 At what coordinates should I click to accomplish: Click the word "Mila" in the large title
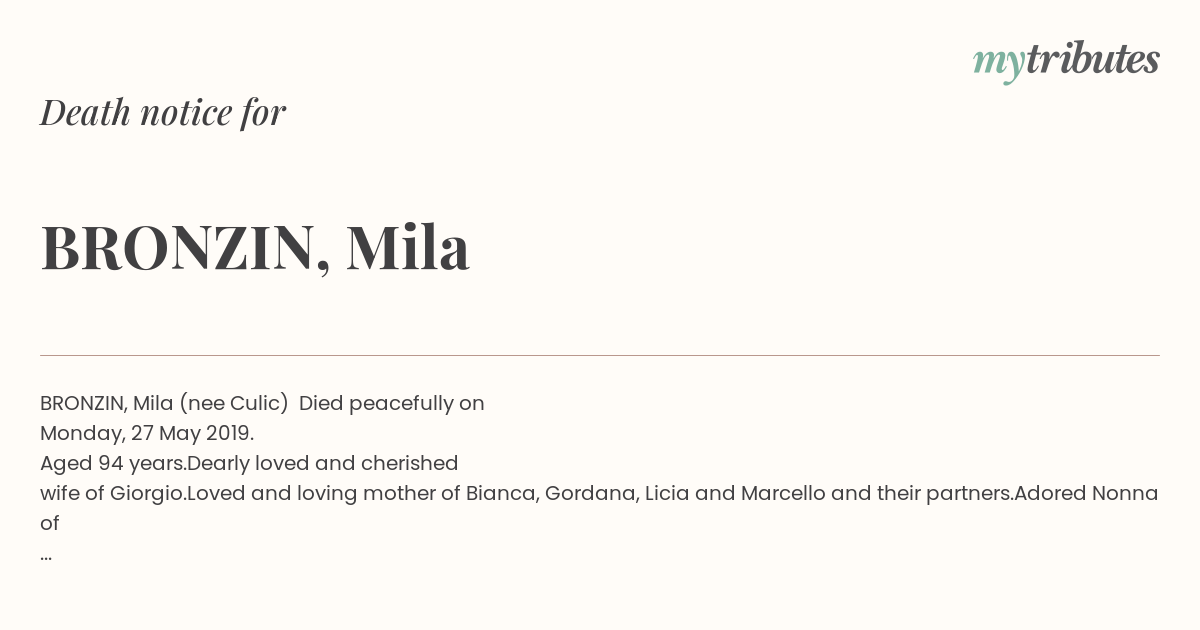[x=408, y=247]
